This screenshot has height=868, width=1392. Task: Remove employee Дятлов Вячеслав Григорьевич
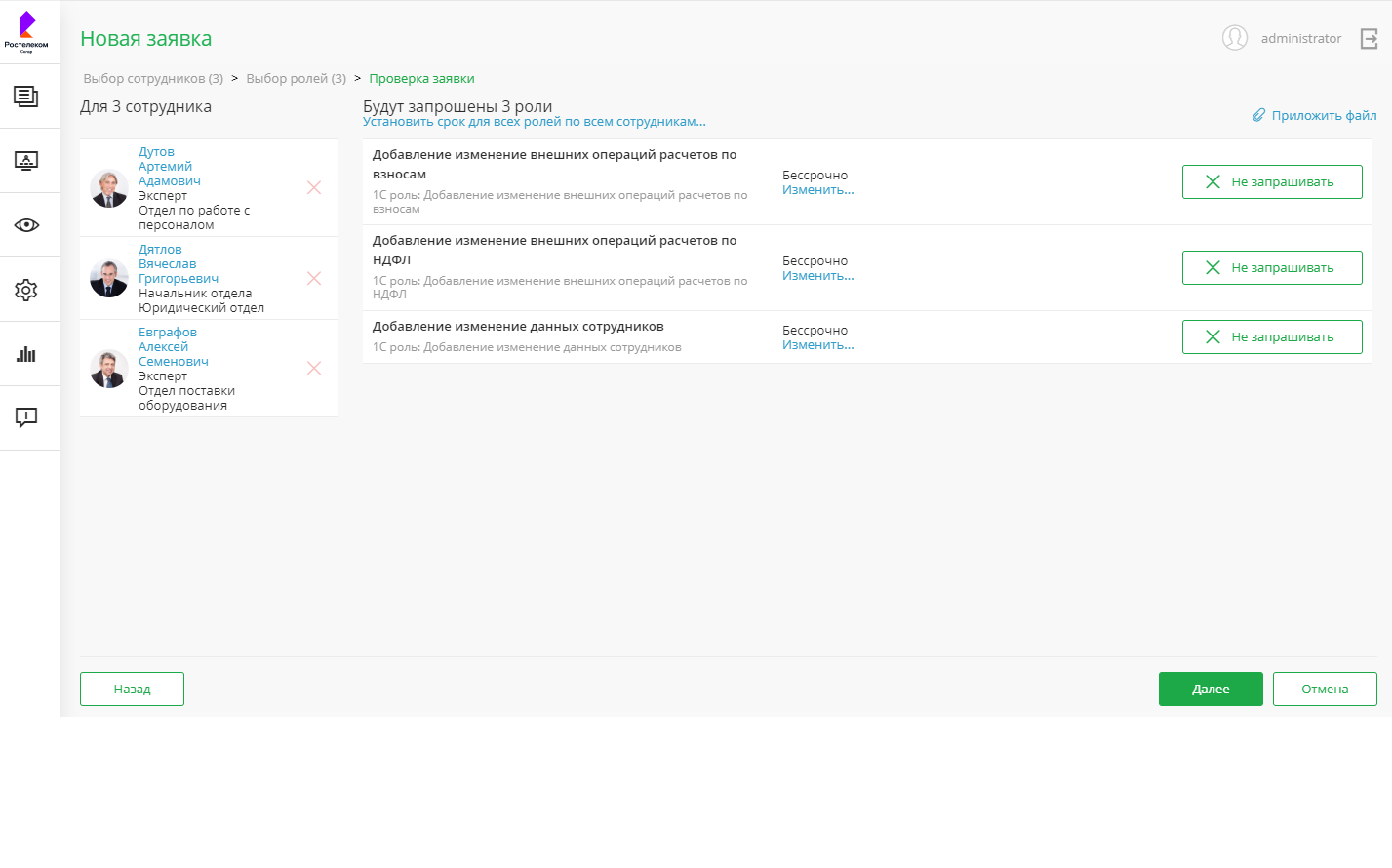314,278
